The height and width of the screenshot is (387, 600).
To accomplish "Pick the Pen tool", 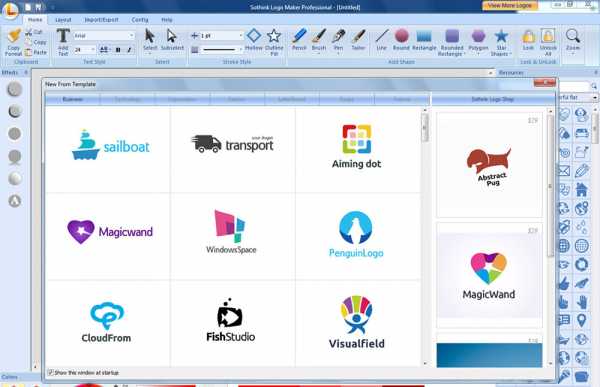I will click(x=338, y=40).
